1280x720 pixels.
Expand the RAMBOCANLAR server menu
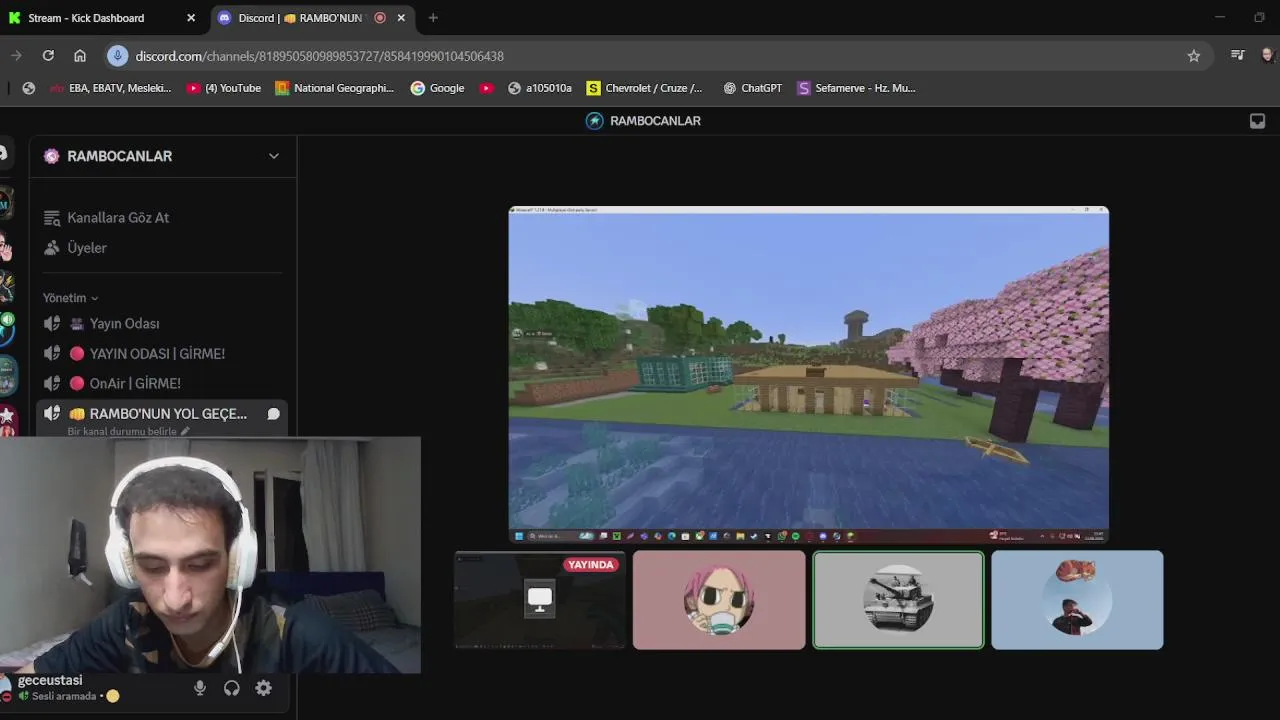tap(273, 156)
